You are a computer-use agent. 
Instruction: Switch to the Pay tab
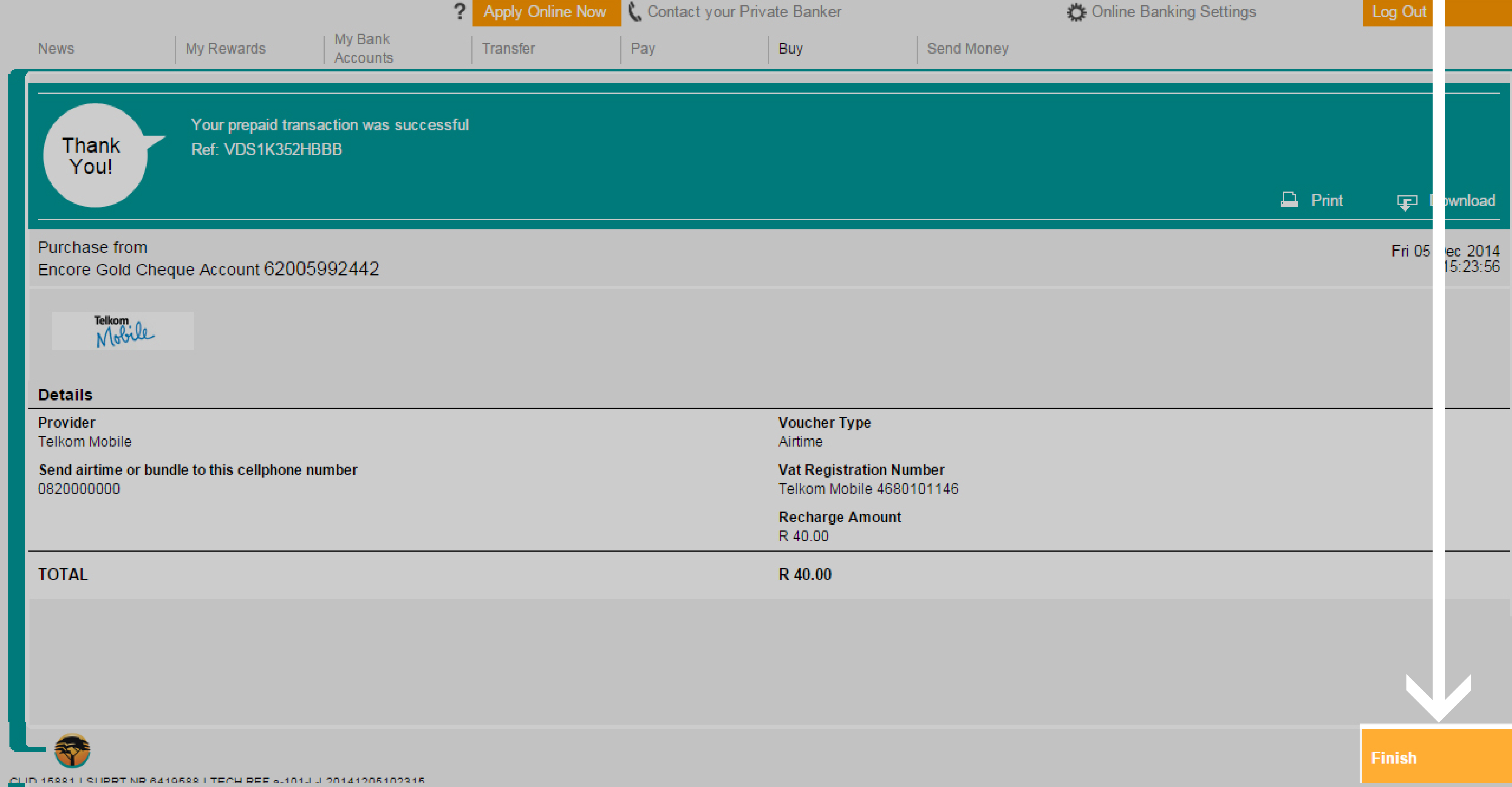click(643, 48)
